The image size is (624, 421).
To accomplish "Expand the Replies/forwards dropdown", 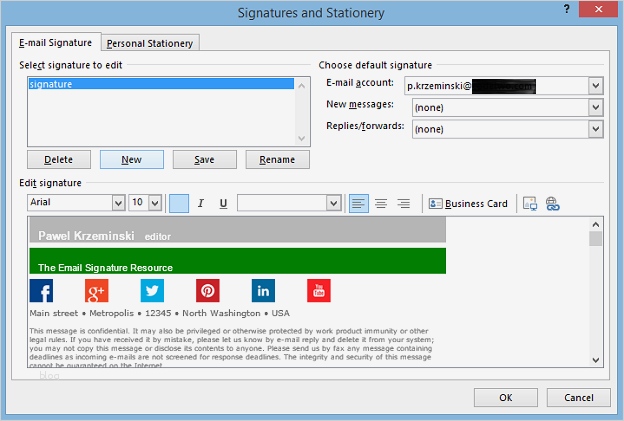I will (595, 129).
